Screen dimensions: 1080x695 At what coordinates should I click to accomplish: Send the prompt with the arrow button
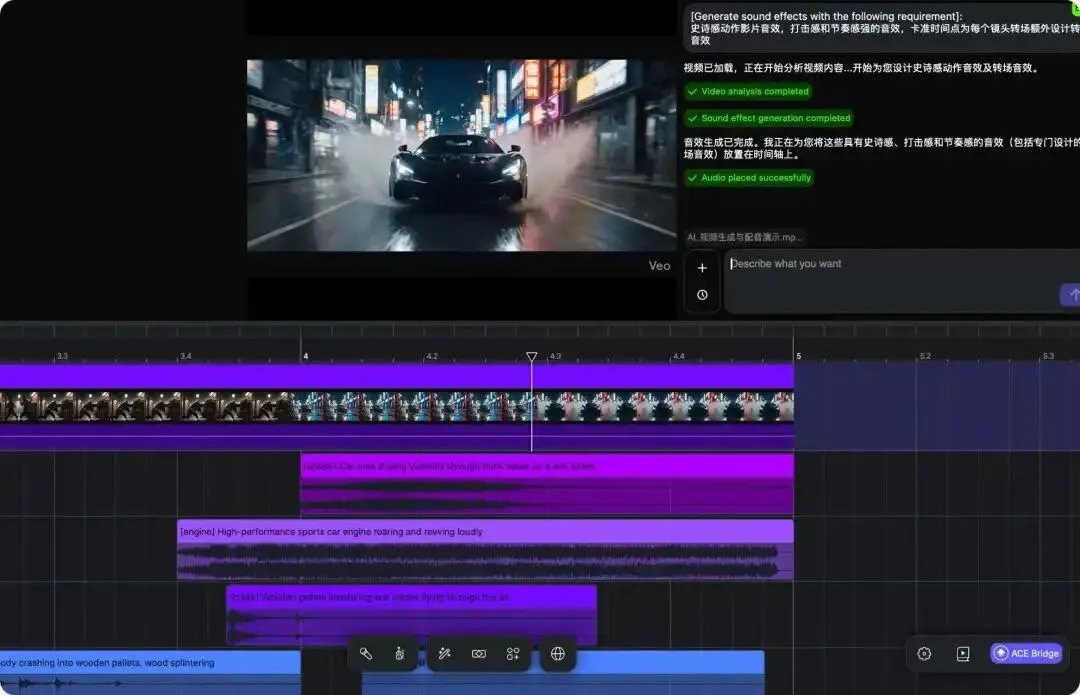(1072, 295)
